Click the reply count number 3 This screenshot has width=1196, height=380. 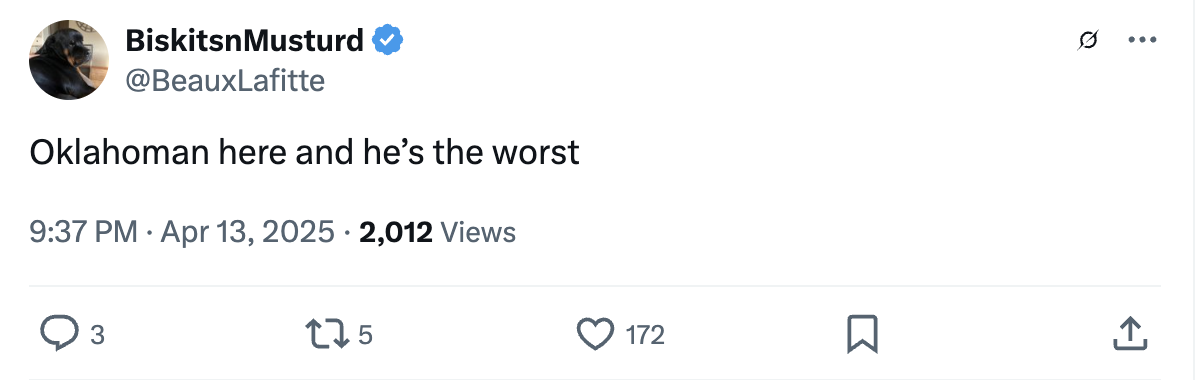coord(96,335)
